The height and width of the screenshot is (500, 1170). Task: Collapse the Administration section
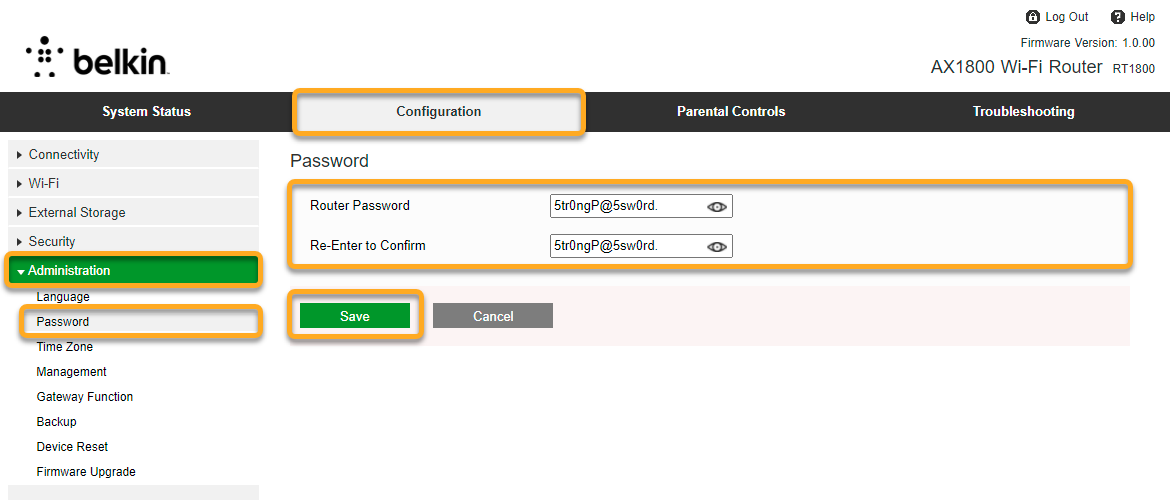[69, 271]
